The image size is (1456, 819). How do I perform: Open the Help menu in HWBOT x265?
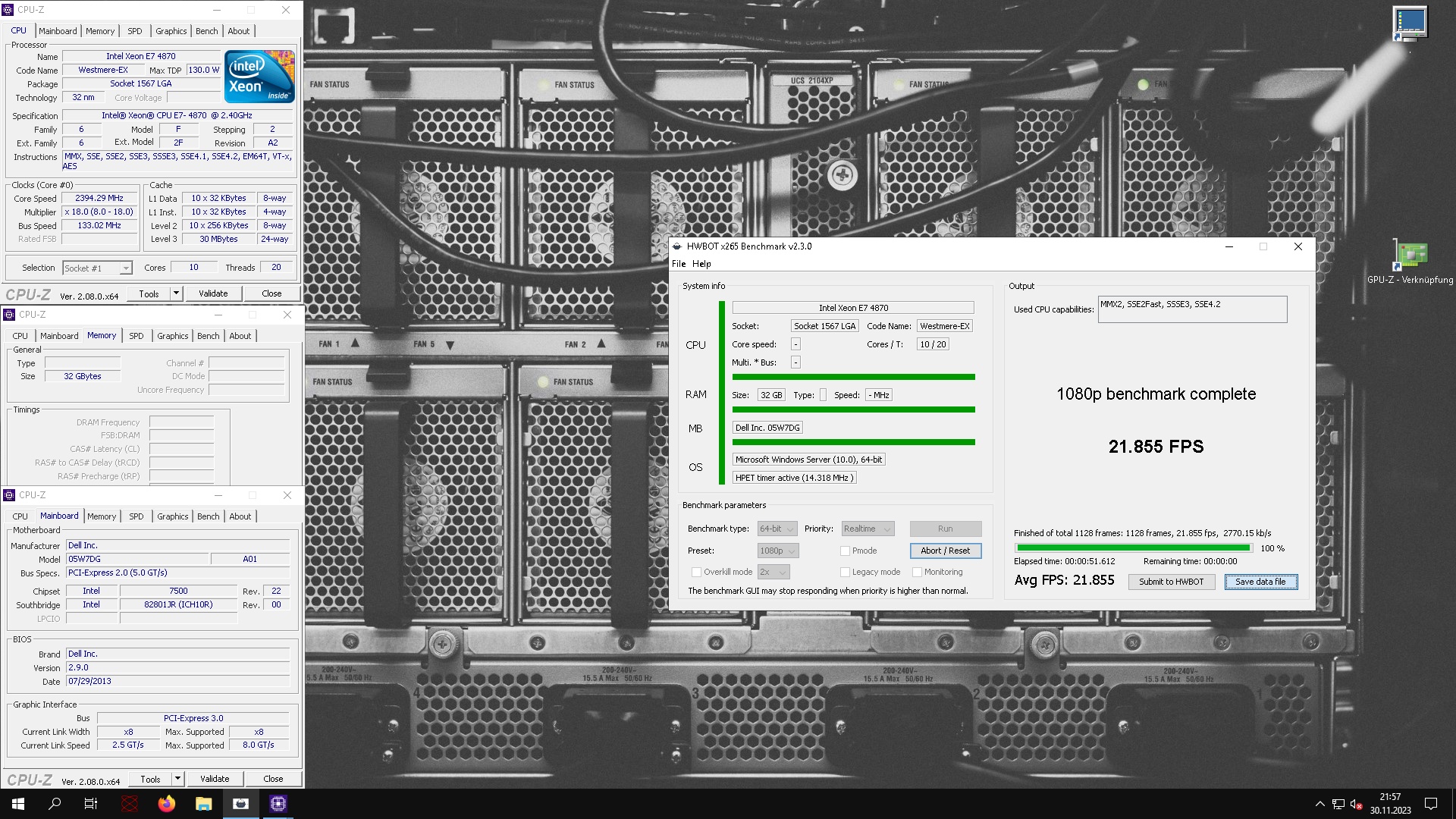coord(701,264)
